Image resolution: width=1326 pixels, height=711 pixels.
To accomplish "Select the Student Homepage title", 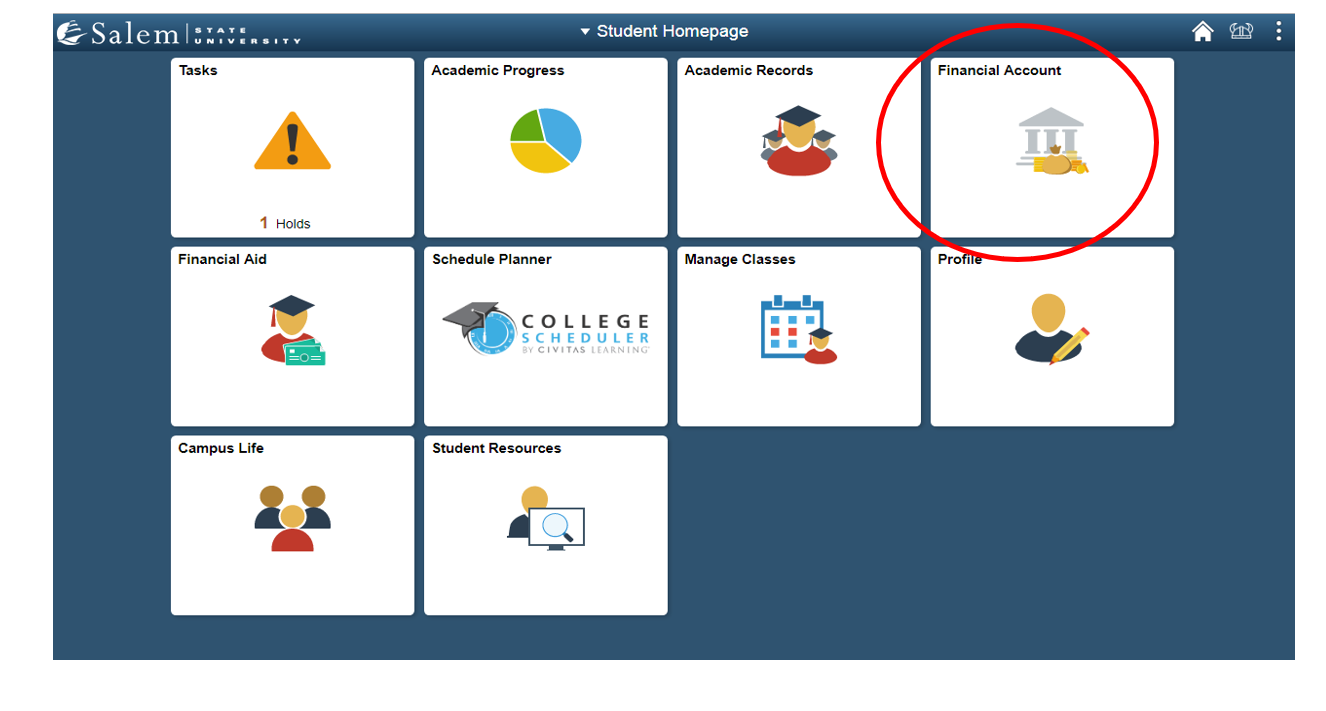I will point(672,32).
